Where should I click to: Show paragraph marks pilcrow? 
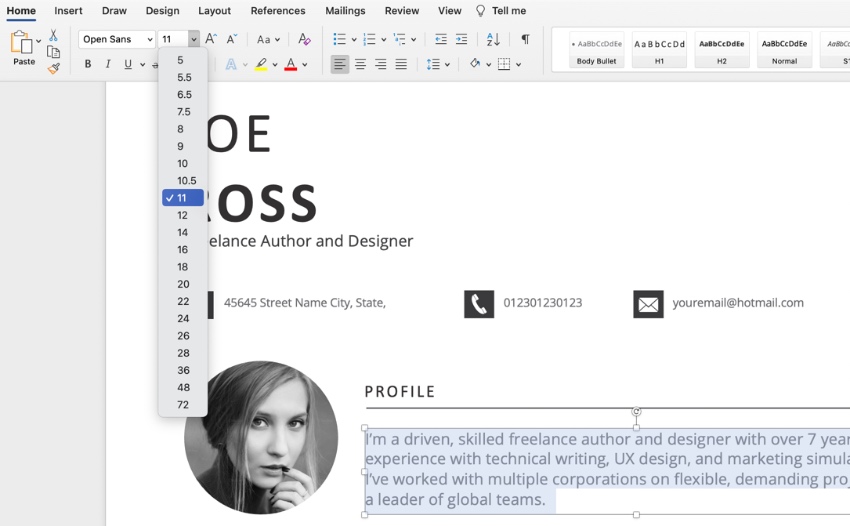click(x=525, y=39)
